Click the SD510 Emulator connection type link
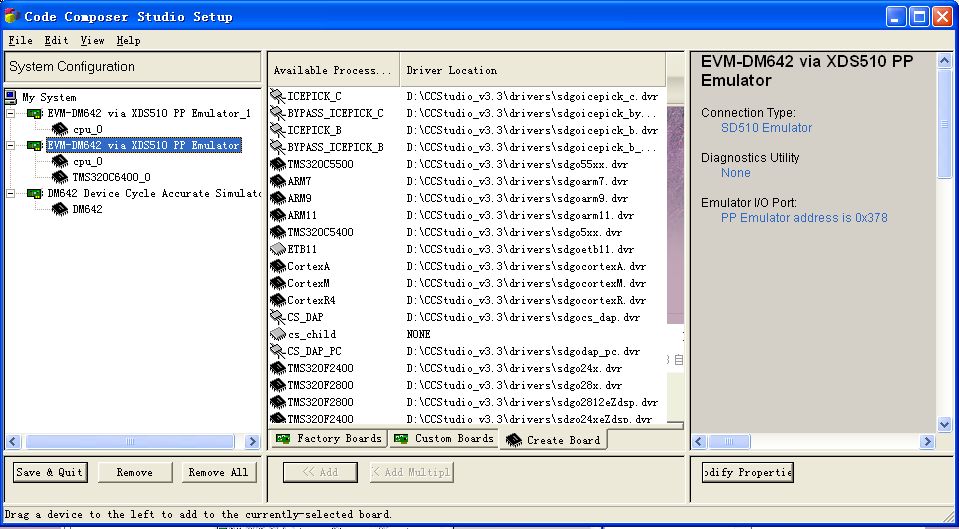The width and height of the screenshot is (959, 529). pos(766,128)
